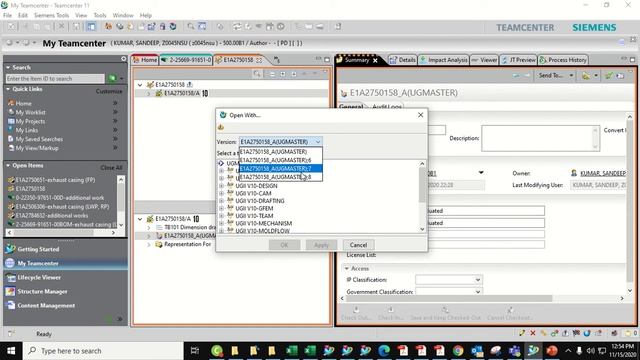This screenshot has height=360, width=640.
Task: Open the My Projects quick link
Action: point(30,121)
